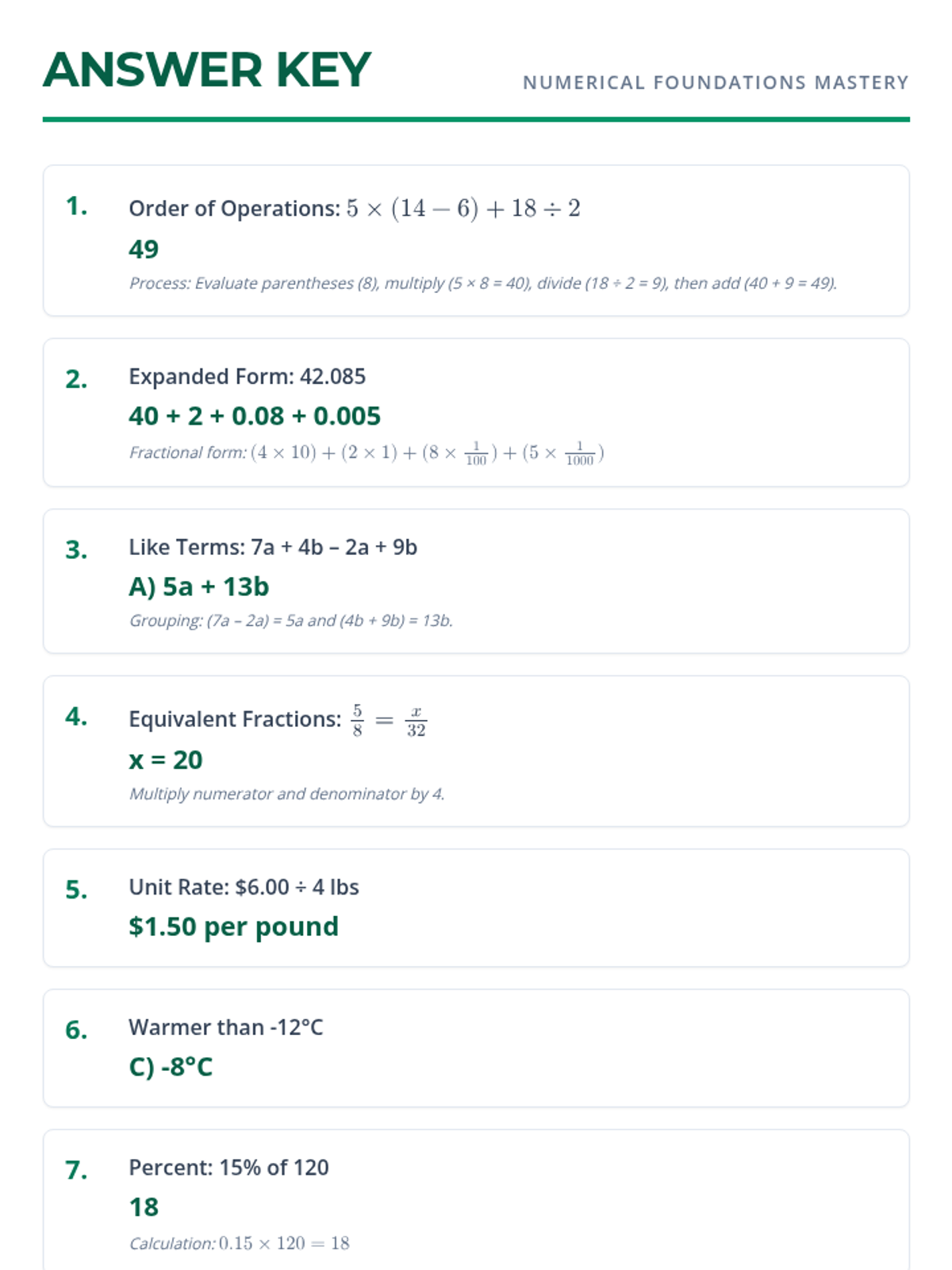This screenshot has width=952, height=1270.
Task: Click the Percent: 15% of 120 question
Action: click(228, 1168)
